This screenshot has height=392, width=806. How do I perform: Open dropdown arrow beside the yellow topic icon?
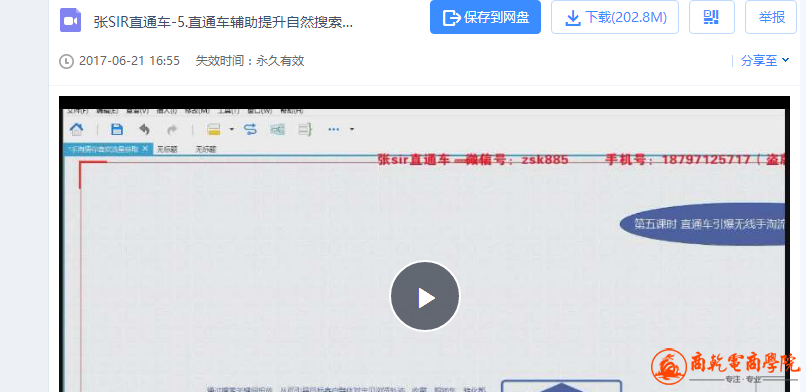point(231,129)
